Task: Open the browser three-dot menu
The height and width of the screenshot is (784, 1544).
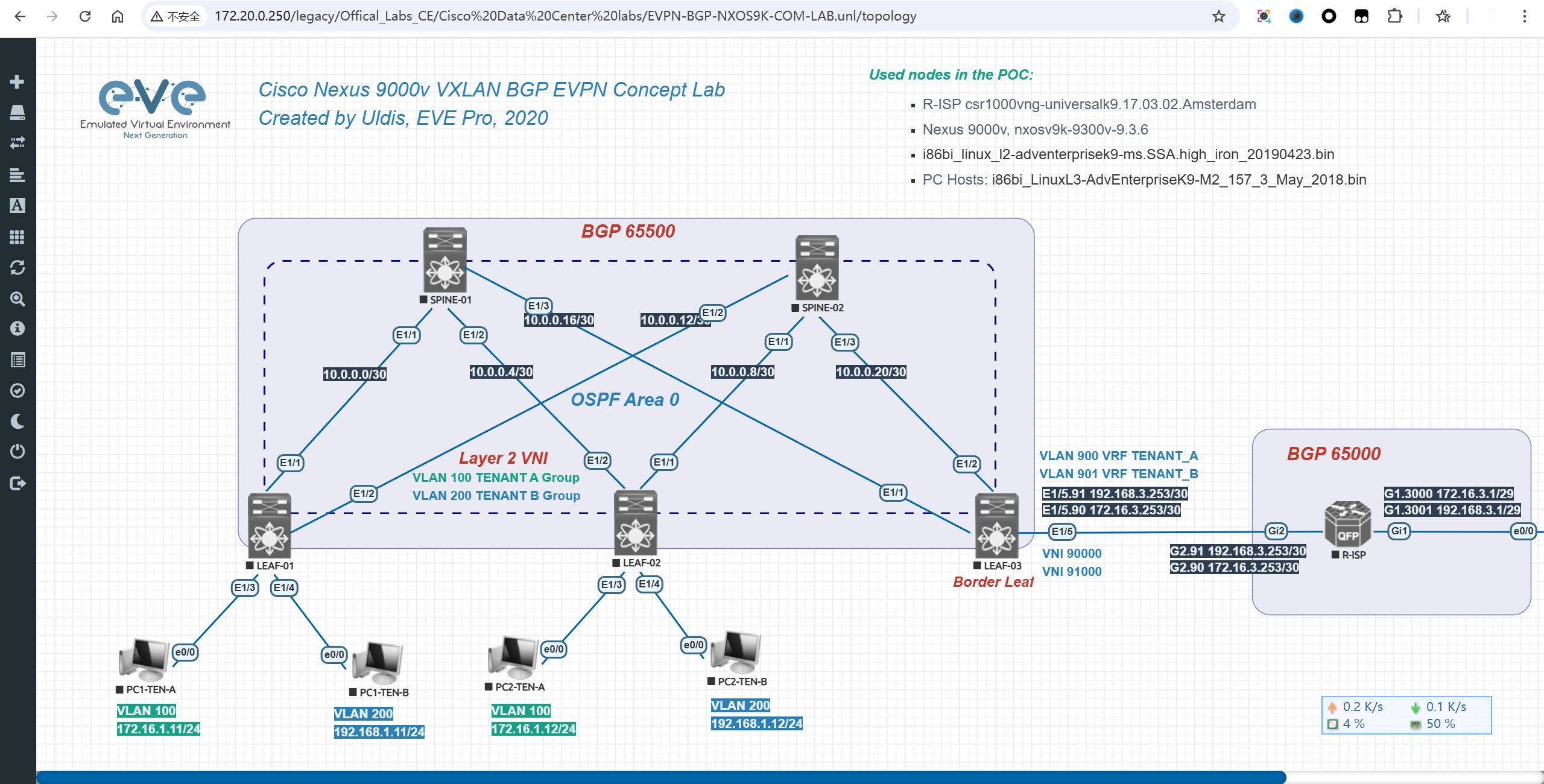Action: point(1524,16)
